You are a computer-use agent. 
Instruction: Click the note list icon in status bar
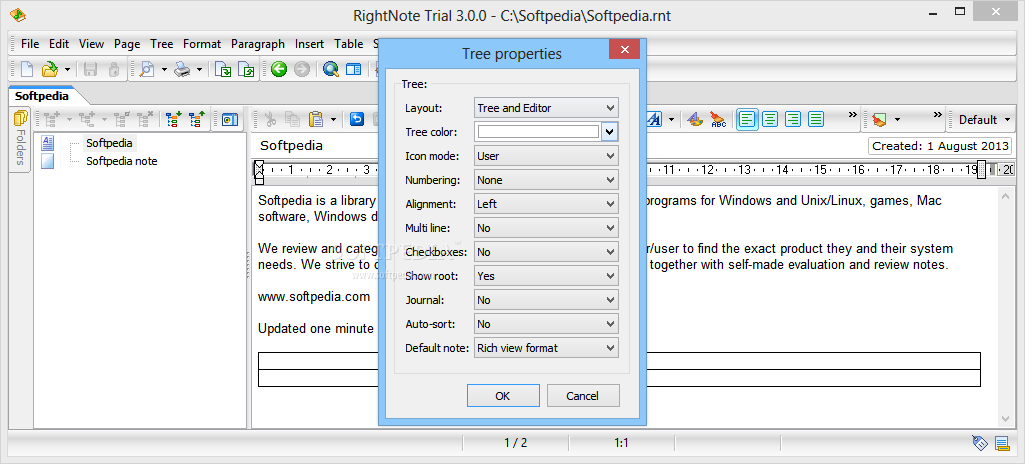click(x=1002, y=443)
